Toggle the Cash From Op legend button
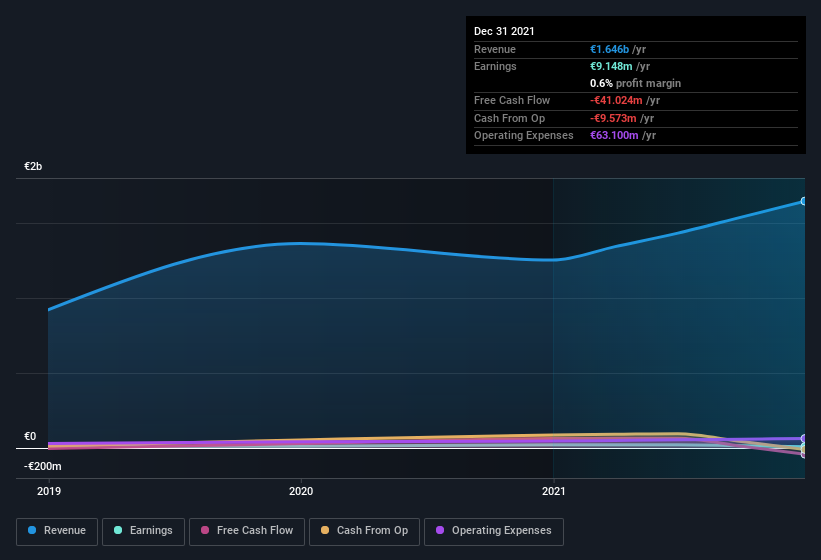This screenshot has height=560, width=821. pos(364,531)
